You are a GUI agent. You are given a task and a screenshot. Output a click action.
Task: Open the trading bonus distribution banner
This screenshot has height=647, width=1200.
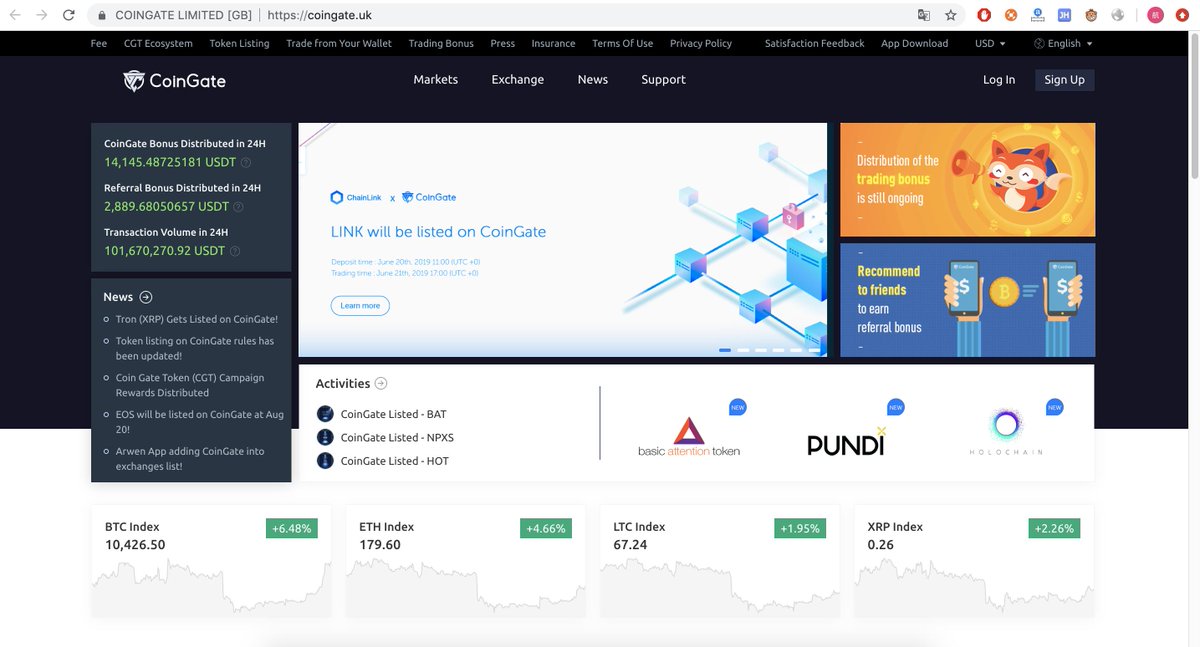967,180
